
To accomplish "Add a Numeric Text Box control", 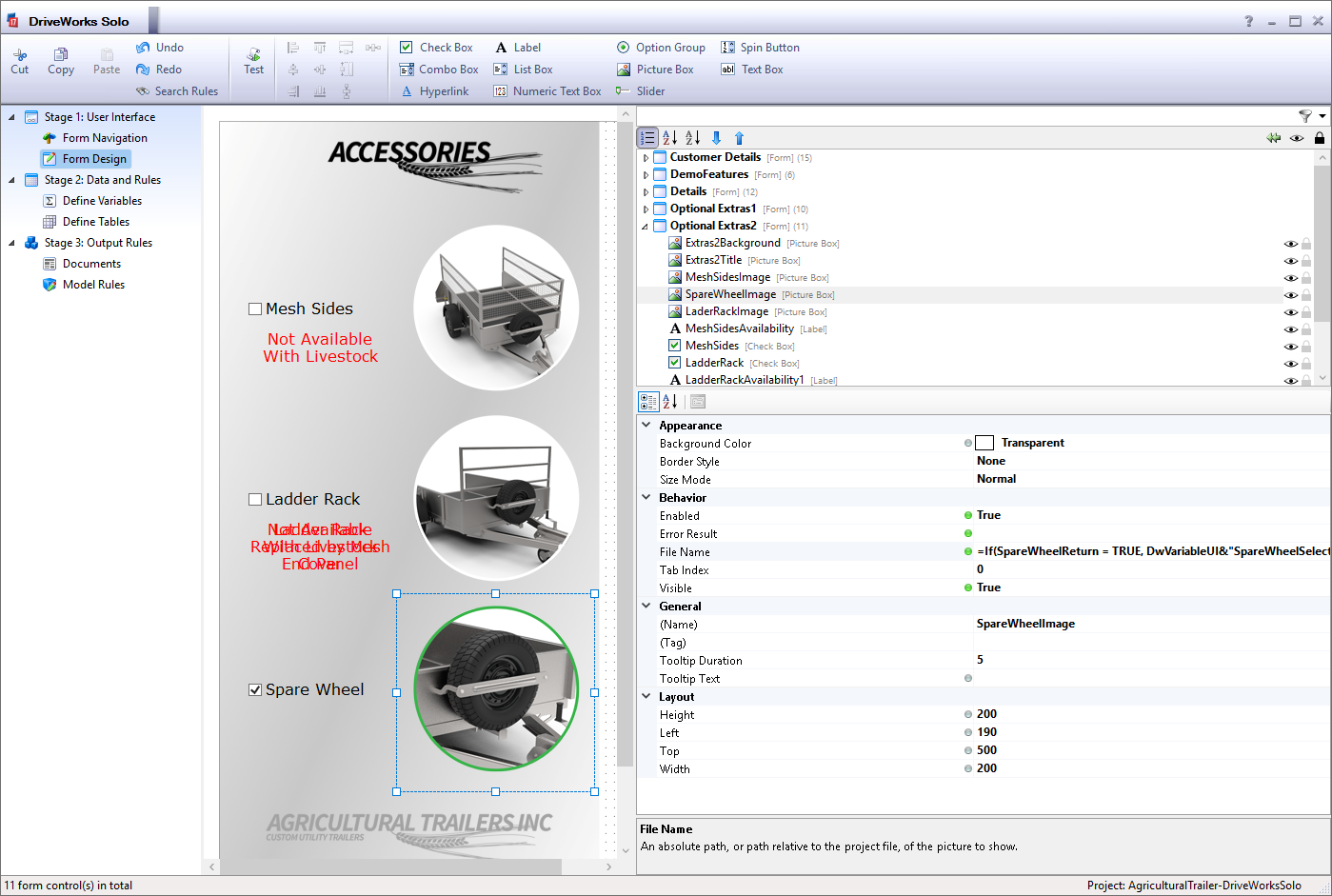I will 547,90.
